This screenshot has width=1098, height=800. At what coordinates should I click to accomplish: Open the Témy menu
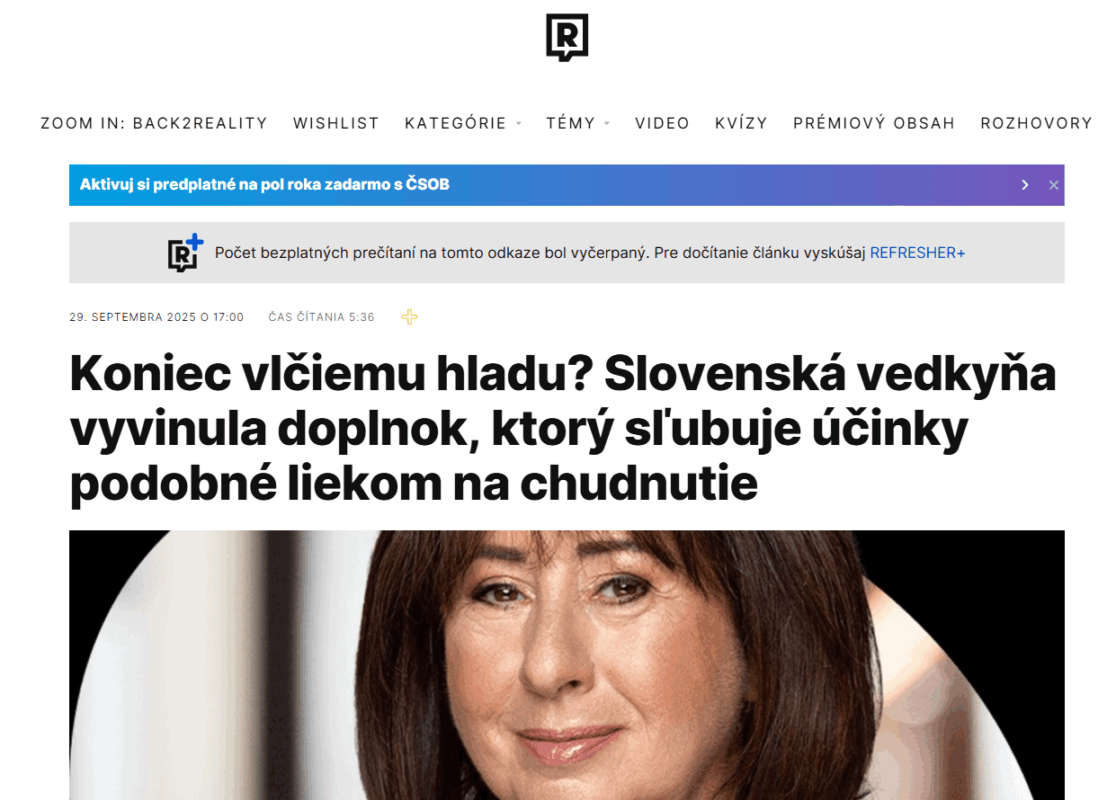(571, 123)
